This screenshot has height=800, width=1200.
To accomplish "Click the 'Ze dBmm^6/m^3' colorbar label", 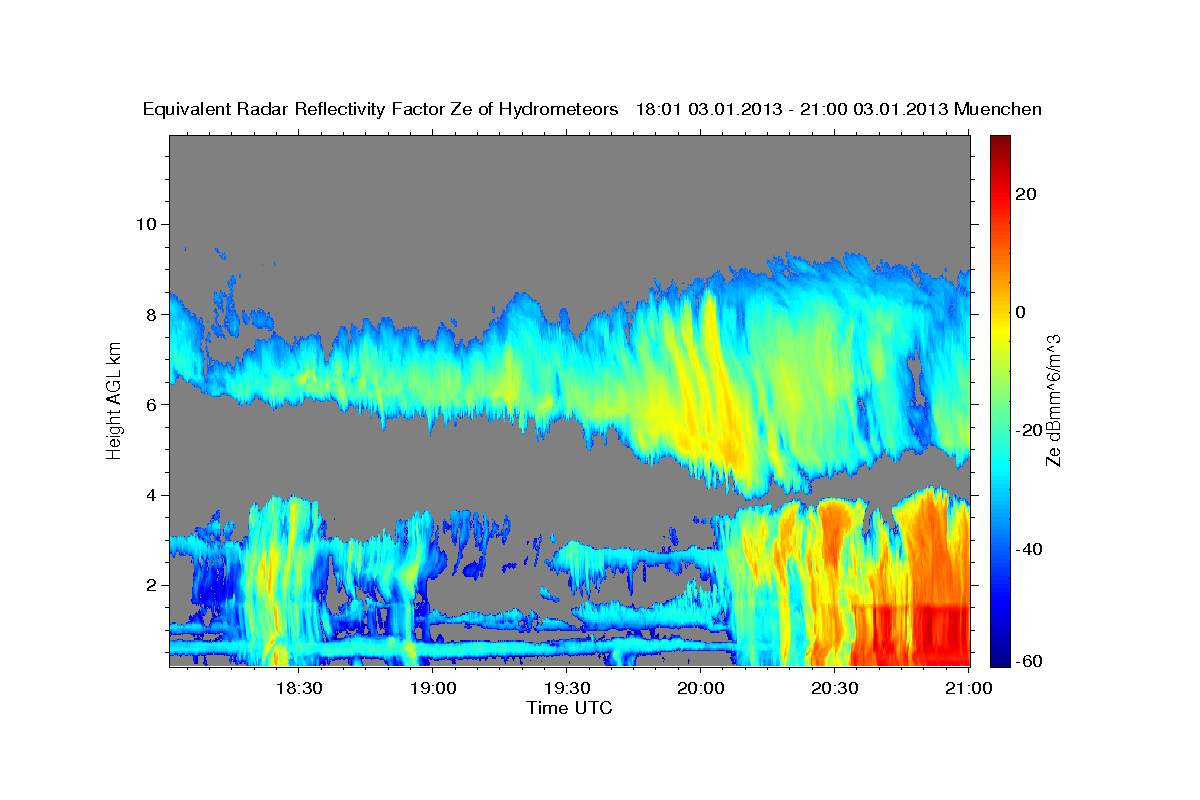I will pos(1053,401).
